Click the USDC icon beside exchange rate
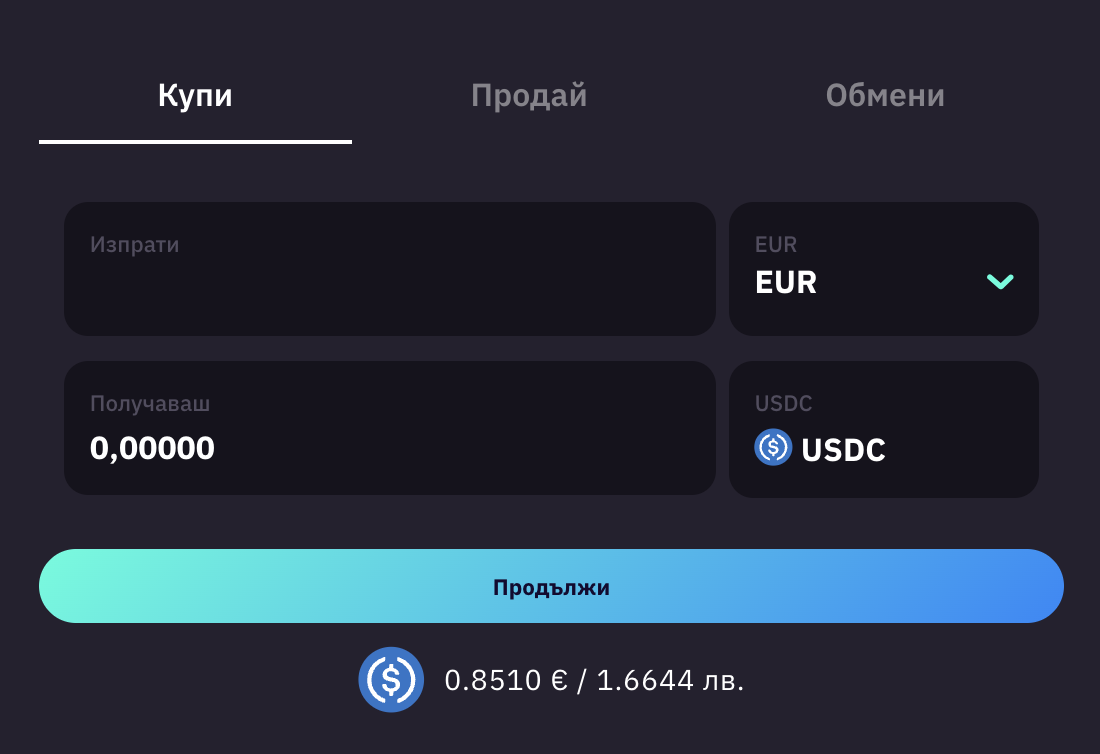Image resolution: width=1100 pixels, height=754 pixels. click(x=391, y=680)
